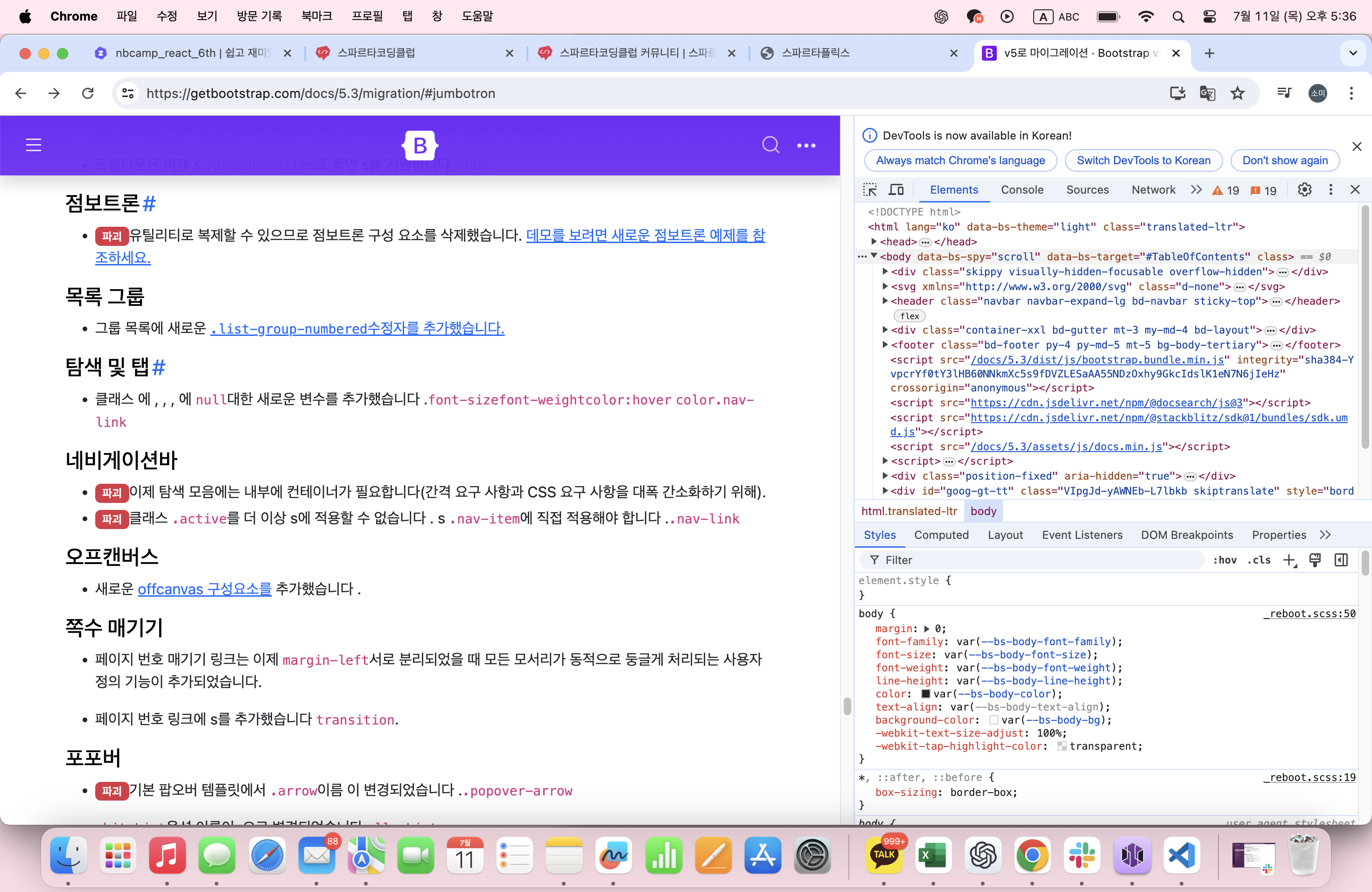The height and width of the screenshot is (892, 1372).
Task: Click the flex badge on header
Action: 910,316
